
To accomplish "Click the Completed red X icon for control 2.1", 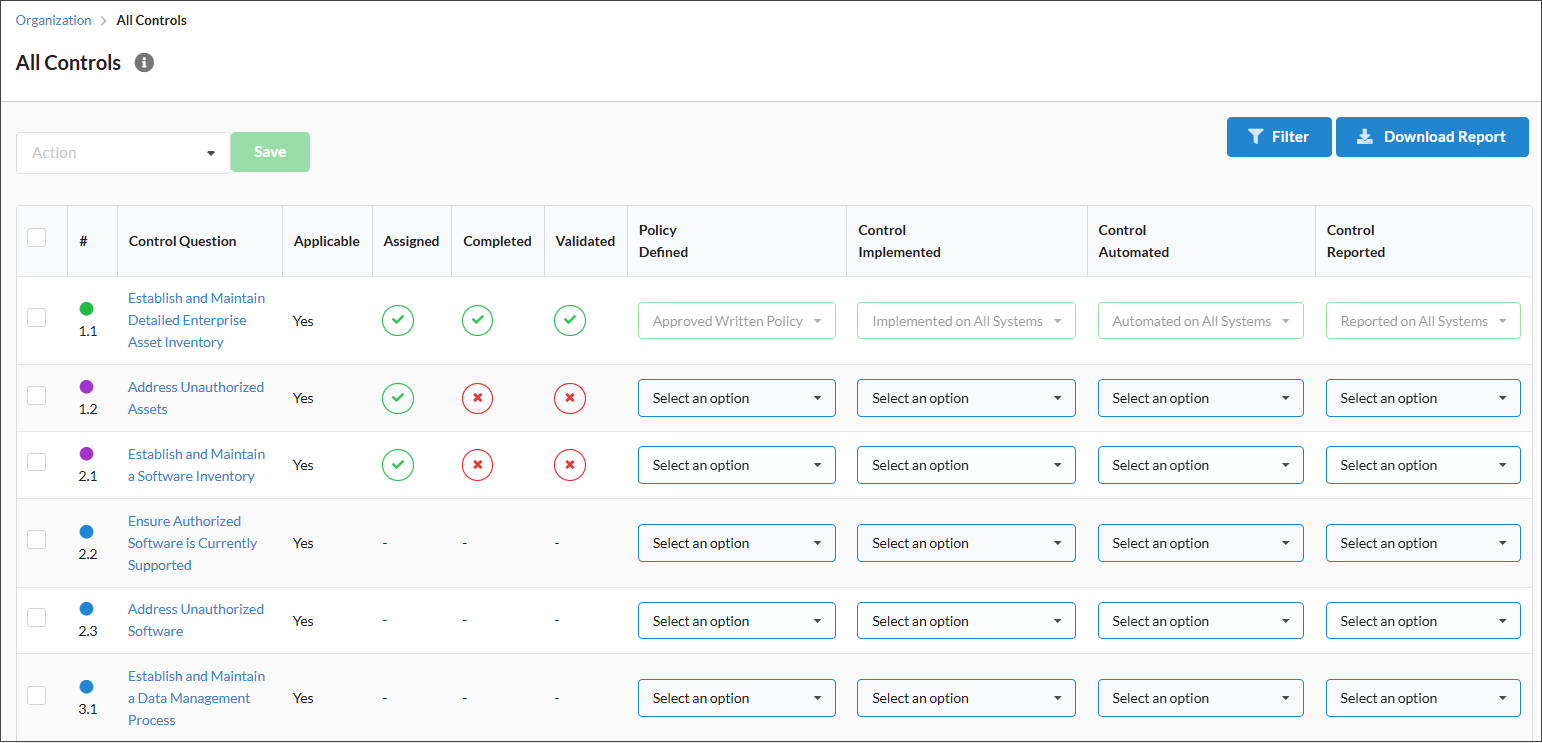I will pos(477,465).
